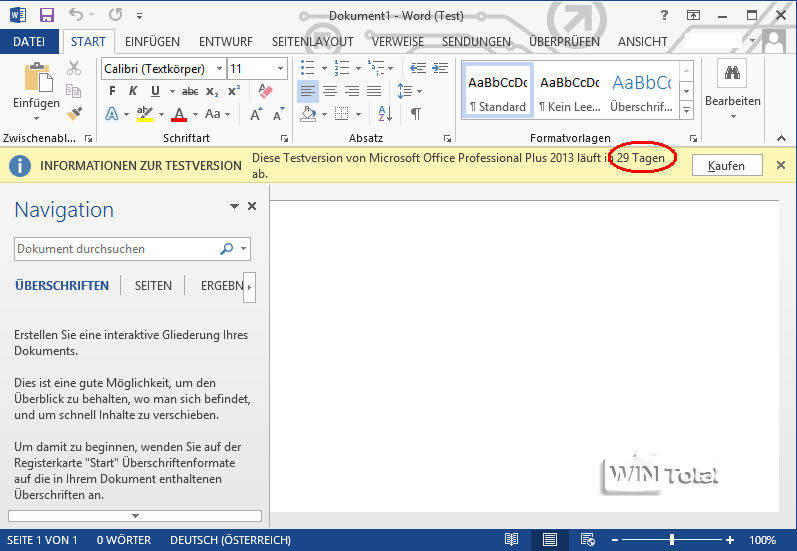797x551 pixels.
Task: Cut selection with the scissors icon
Action: pyautogui.click(x=74, y=68)
